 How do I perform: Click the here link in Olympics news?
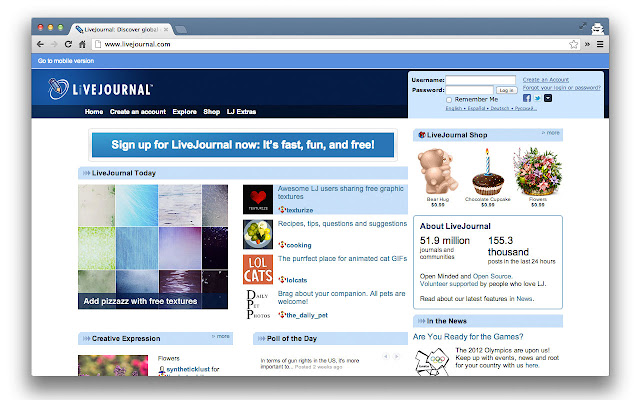point(531,365)
